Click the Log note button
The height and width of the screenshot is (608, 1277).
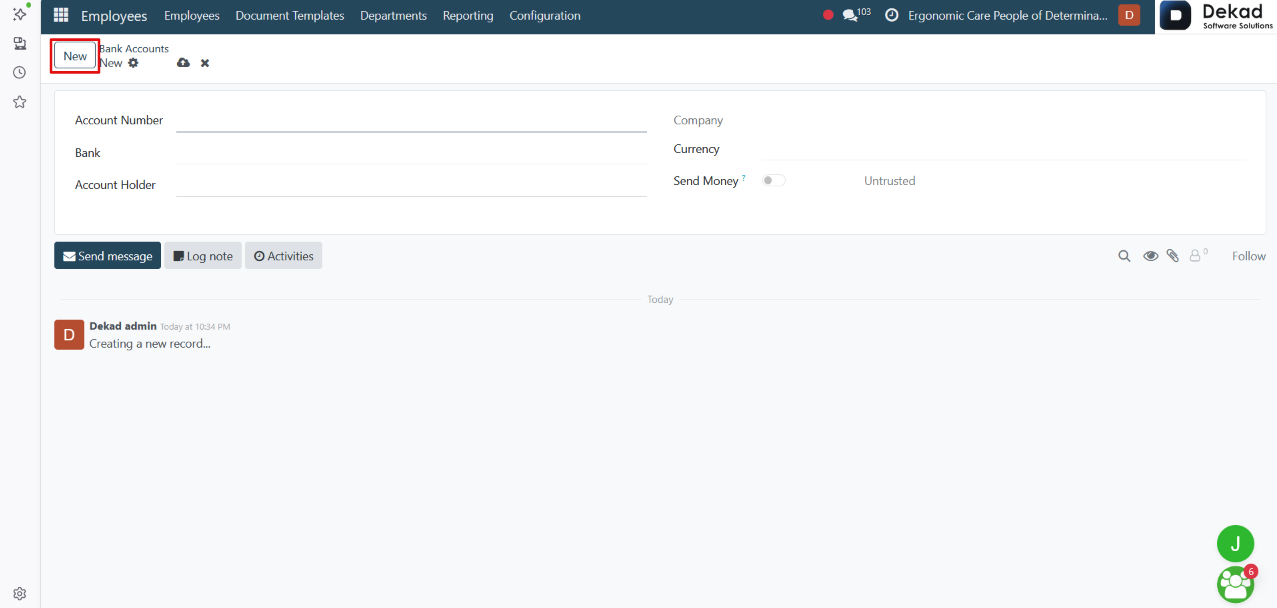[x=203, y=256]
